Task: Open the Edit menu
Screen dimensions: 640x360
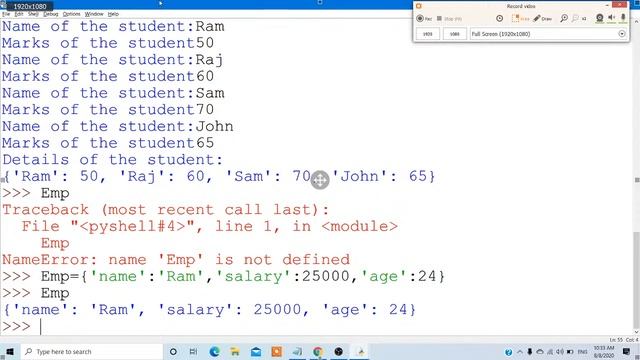Action: [x=19, y=14]
